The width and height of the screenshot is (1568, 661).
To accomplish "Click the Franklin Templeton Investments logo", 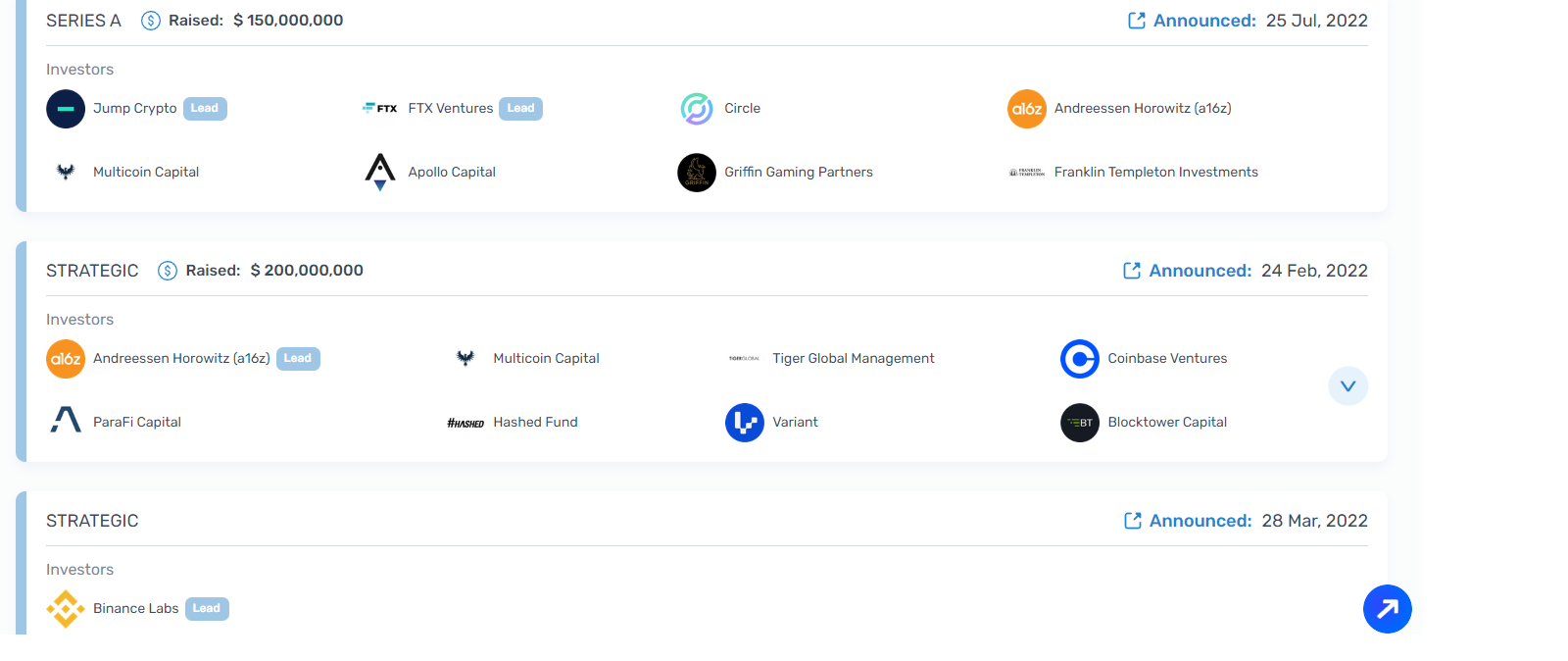I will pos(1027,173).
